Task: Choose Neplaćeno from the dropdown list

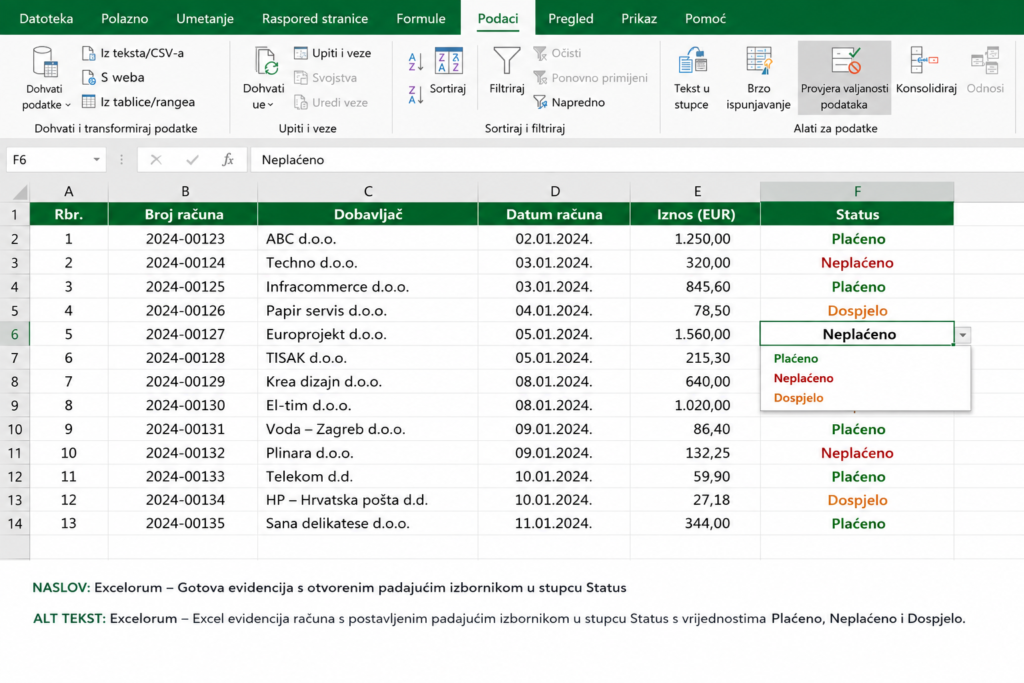Action: pyautogui.click(x=803, y=378)
